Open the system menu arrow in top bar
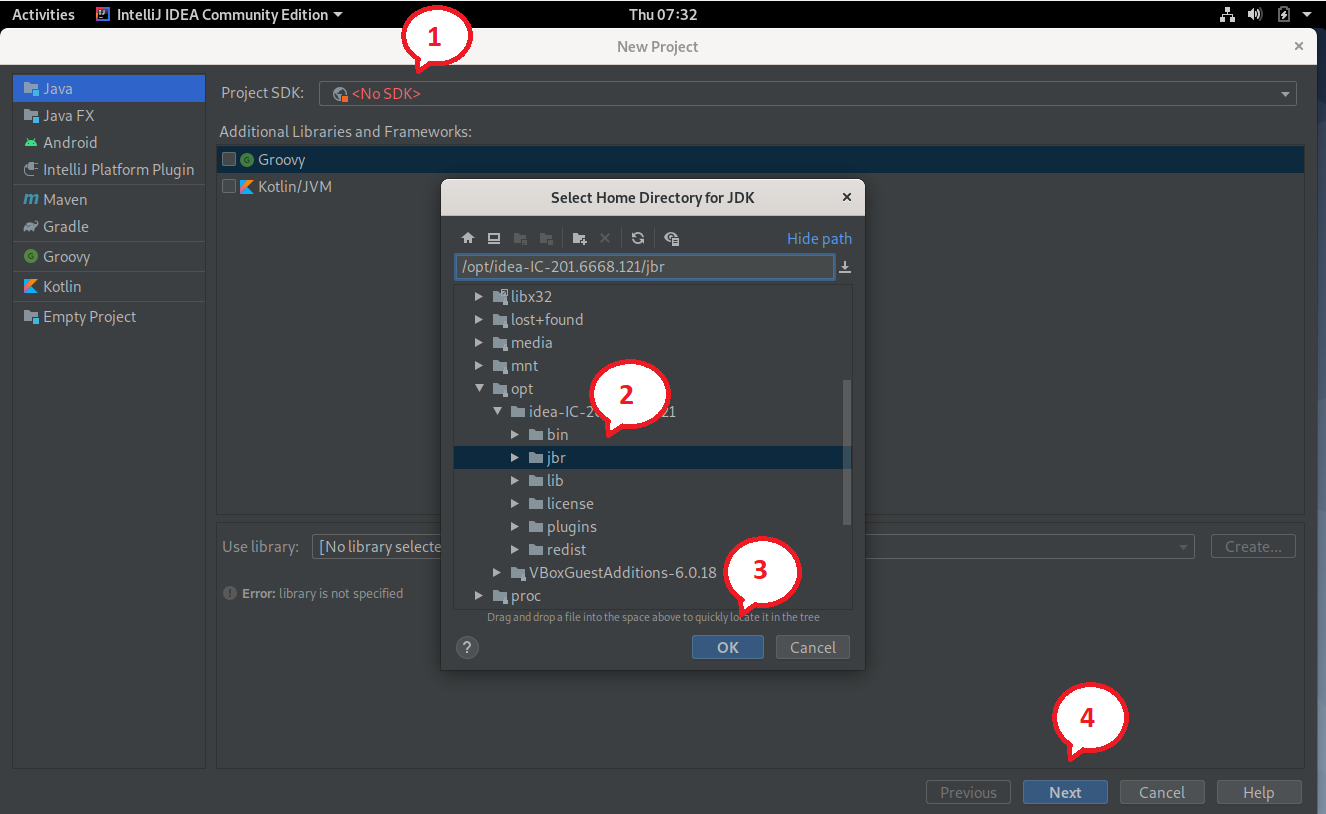1326x814 pixels. [1307, 14]
